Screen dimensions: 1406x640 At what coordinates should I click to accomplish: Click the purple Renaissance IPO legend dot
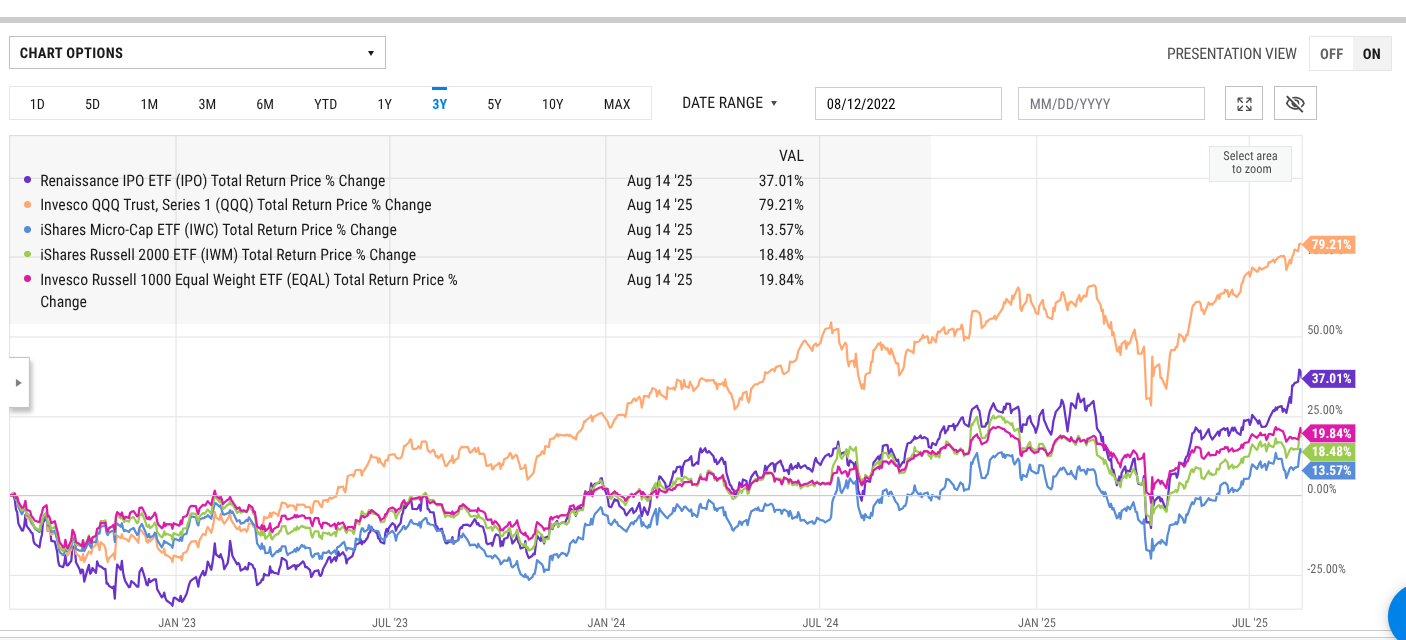pyautogui.click(x=29, y=181)
